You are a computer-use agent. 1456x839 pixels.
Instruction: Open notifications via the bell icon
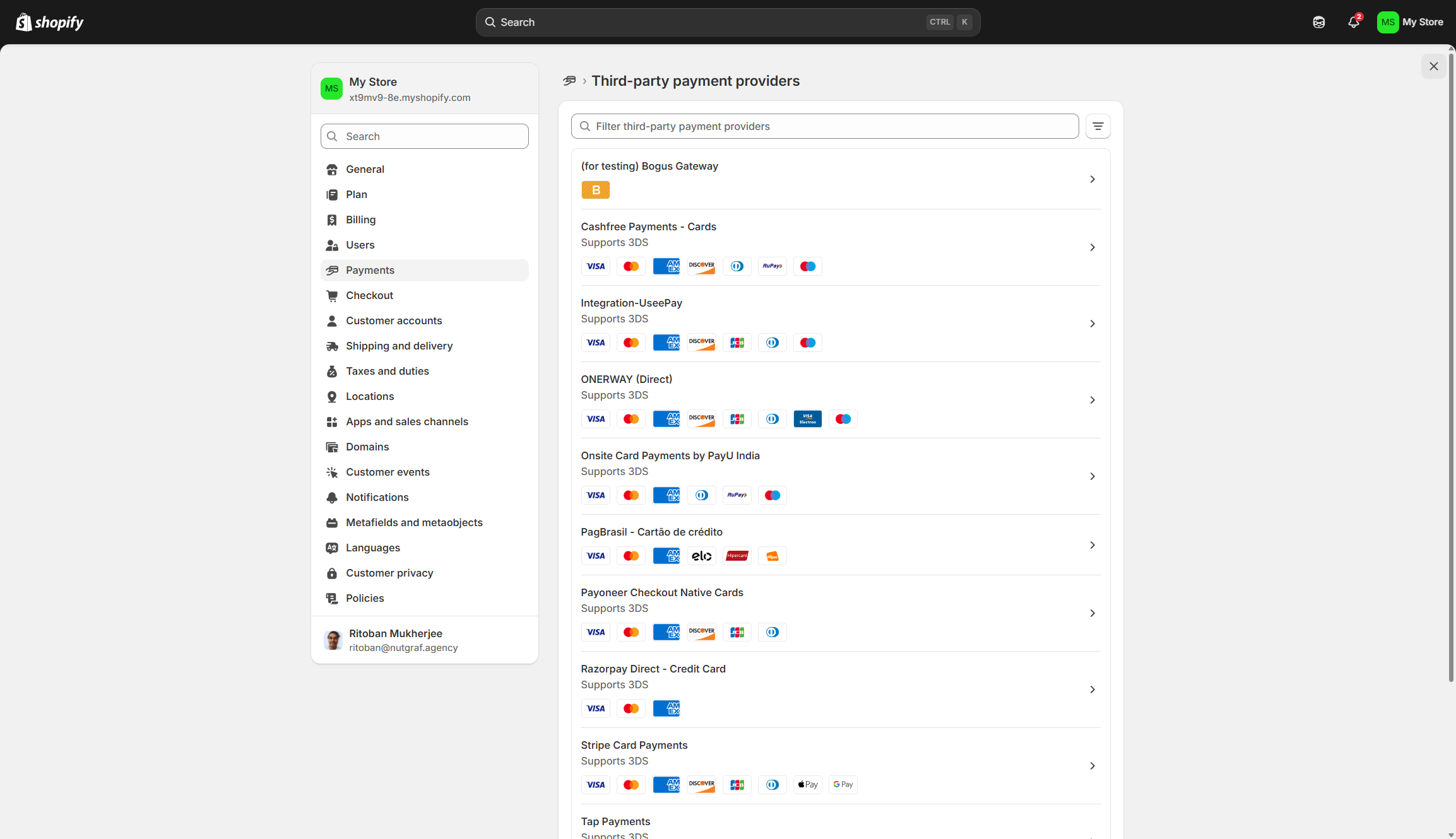[1354, 21]
